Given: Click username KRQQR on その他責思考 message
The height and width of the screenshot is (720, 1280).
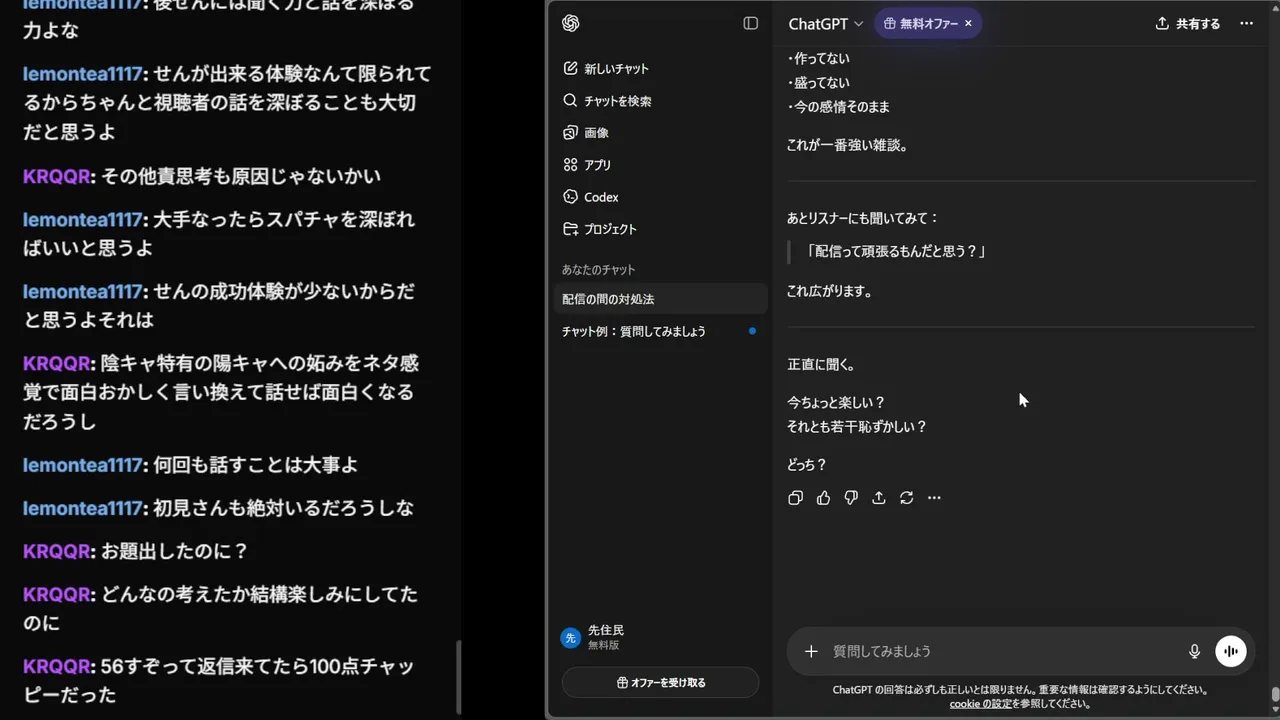Looking at the screenshot, I should tap(58, 177).
